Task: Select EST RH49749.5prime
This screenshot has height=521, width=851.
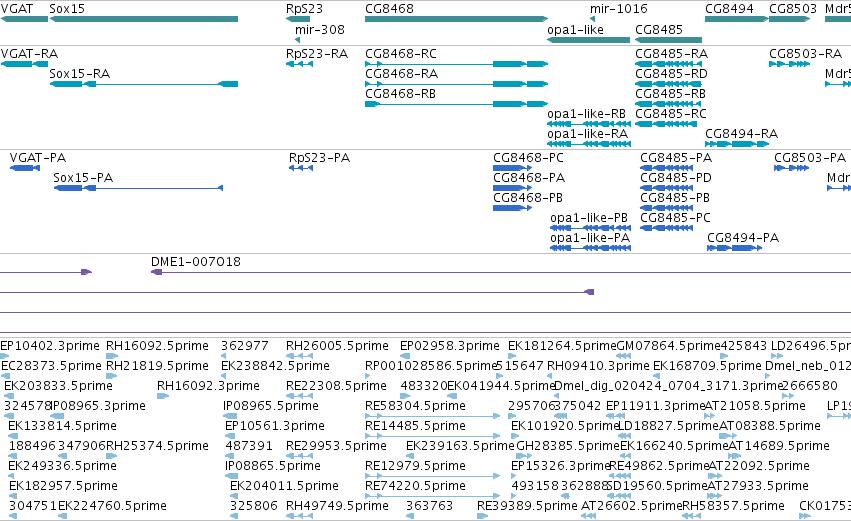Action: (x=337, y=507)
